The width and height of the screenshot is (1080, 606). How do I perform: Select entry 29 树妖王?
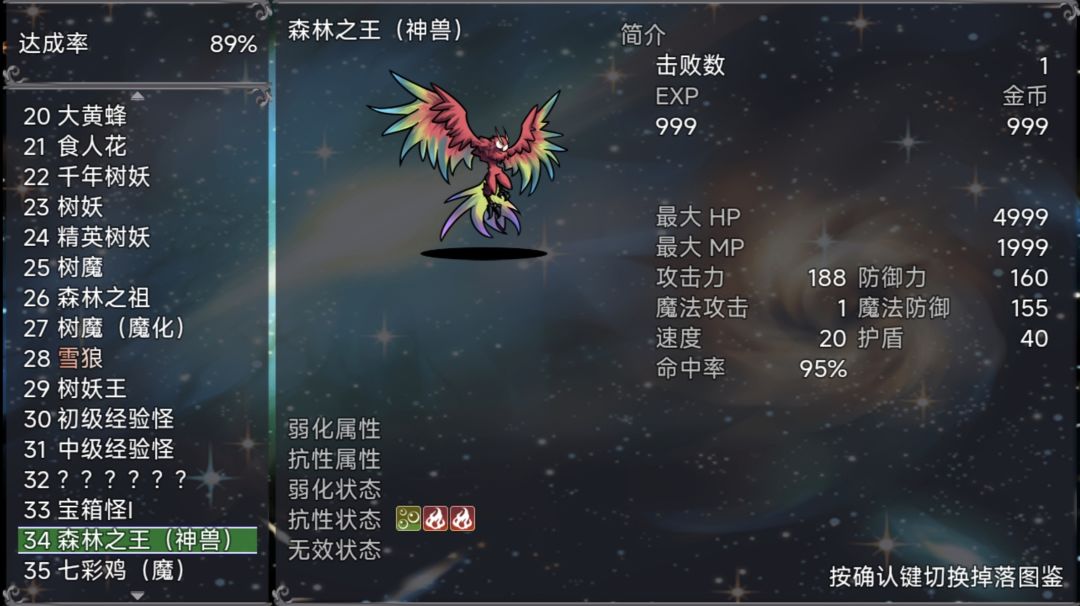pyautogui.click(x=138, y=388)
